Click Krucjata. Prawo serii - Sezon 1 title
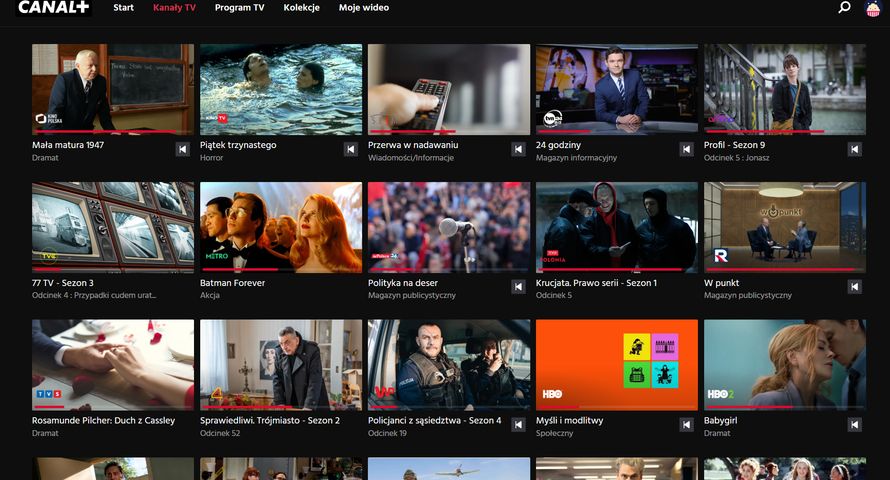Screen dimensions: 890x480 pos(597,283)
